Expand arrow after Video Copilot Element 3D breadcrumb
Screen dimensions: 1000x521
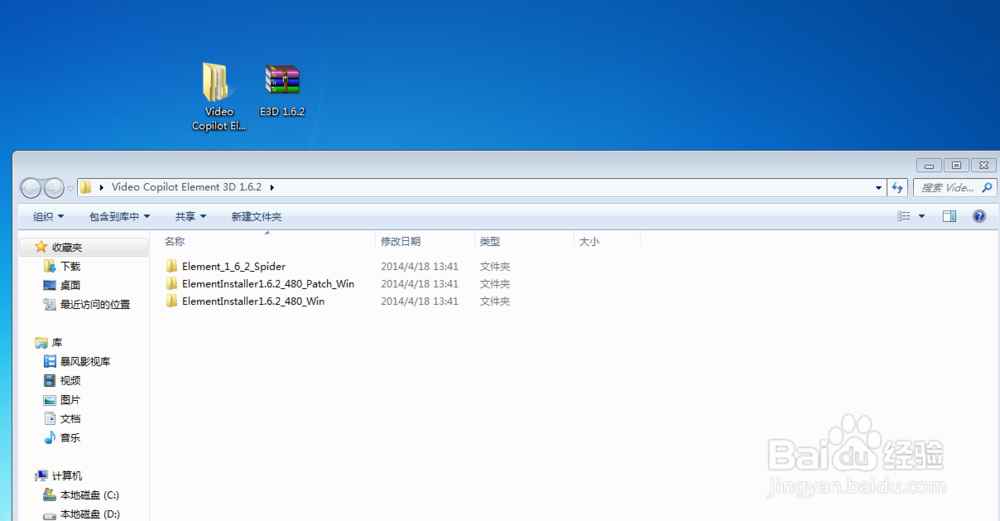click(x=272, y=187)
